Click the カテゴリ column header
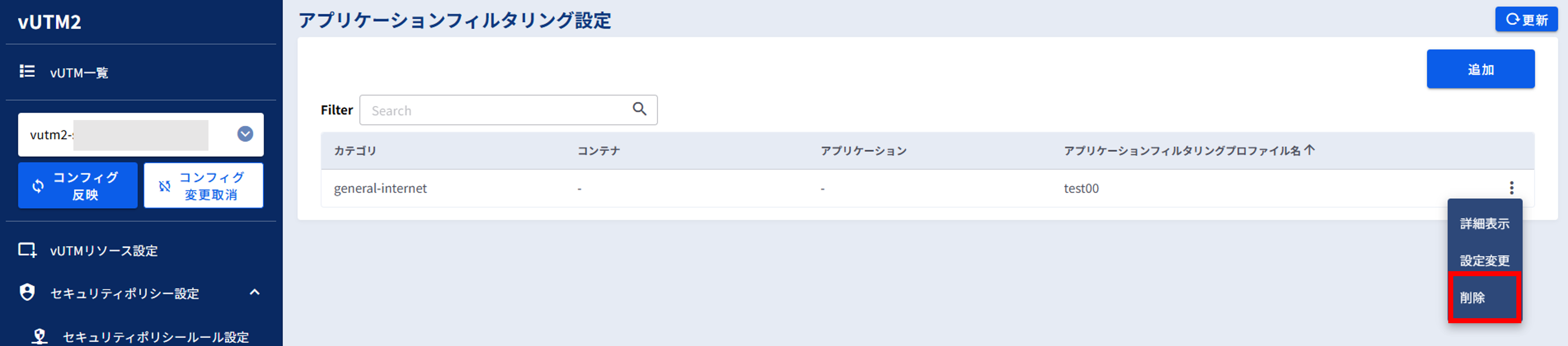This screenshot has height=346, width=1568. [355, 150]
